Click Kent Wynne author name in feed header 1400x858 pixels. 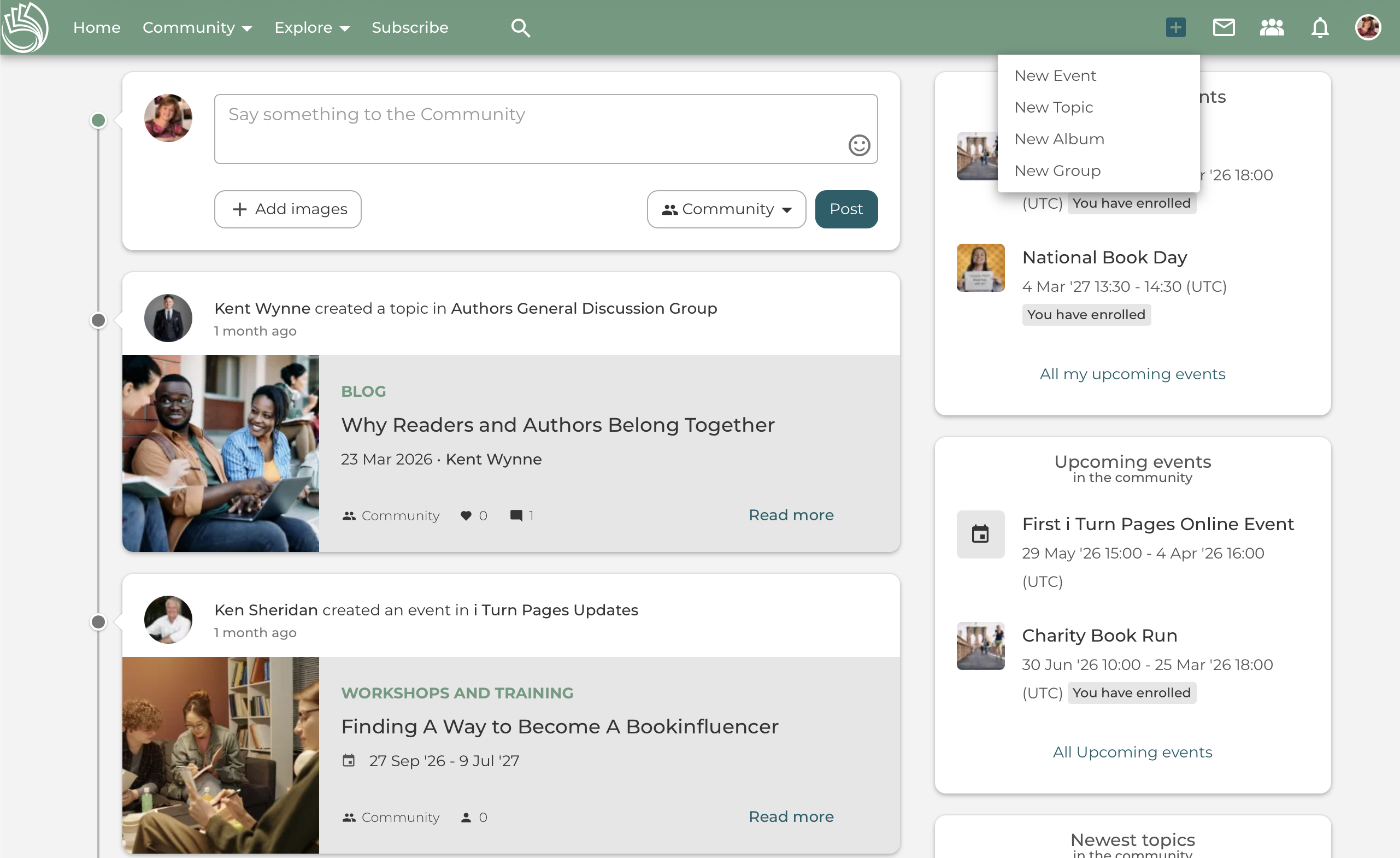[x=262, y=308]
